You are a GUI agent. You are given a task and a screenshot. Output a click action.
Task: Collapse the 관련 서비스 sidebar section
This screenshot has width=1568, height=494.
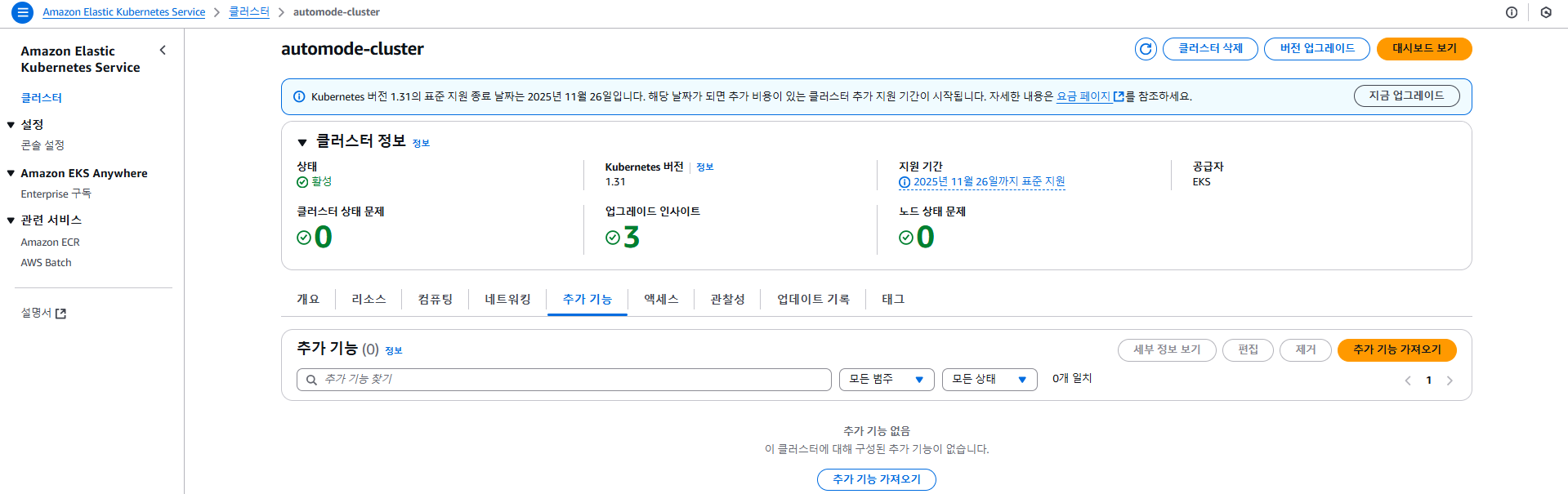pos(11,220)
